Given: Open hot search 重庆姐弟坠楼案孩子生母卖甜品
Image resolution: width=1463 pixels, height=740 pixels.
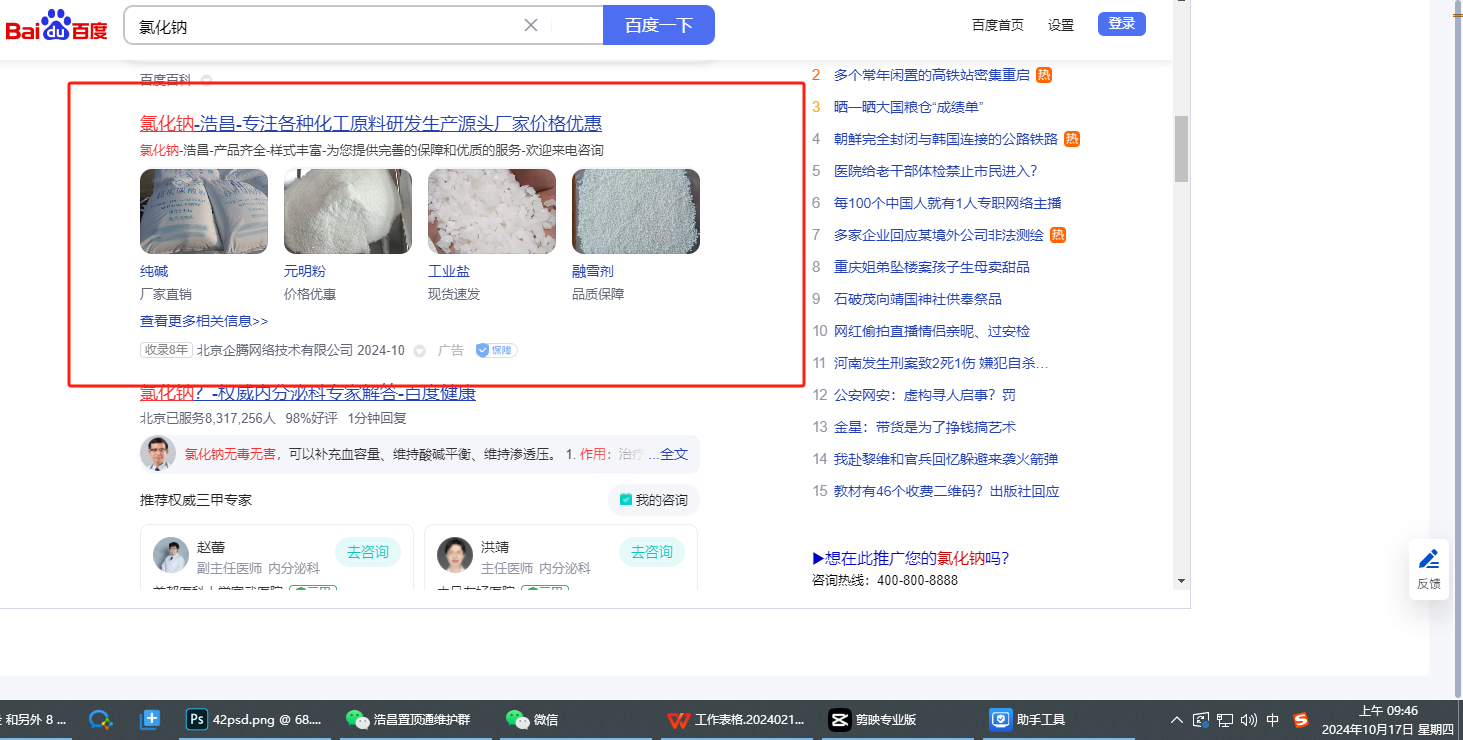Looking at the screenshot, I should [932, 267].
